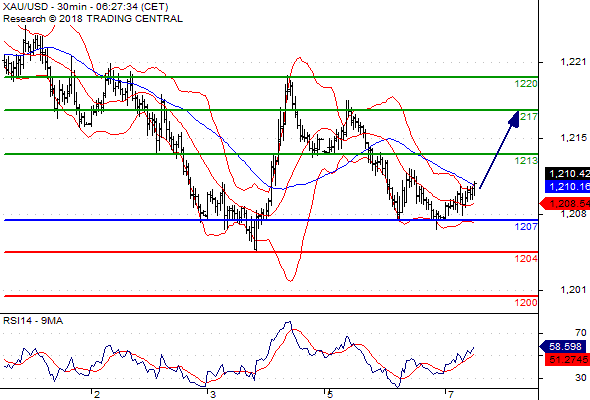Screen dimensions: 590x400
Task: Select the 1207 blue pivot label
Action: pos(526,227)
